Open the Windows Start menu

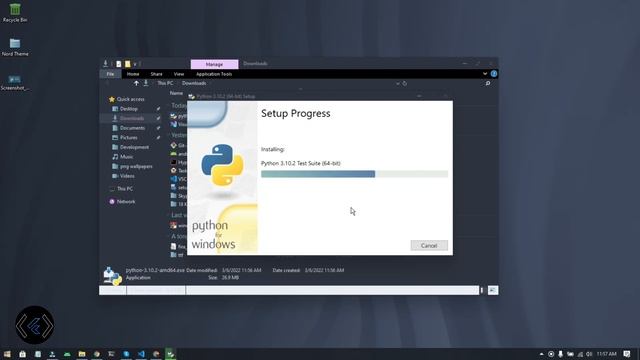(x=7, y=354)
